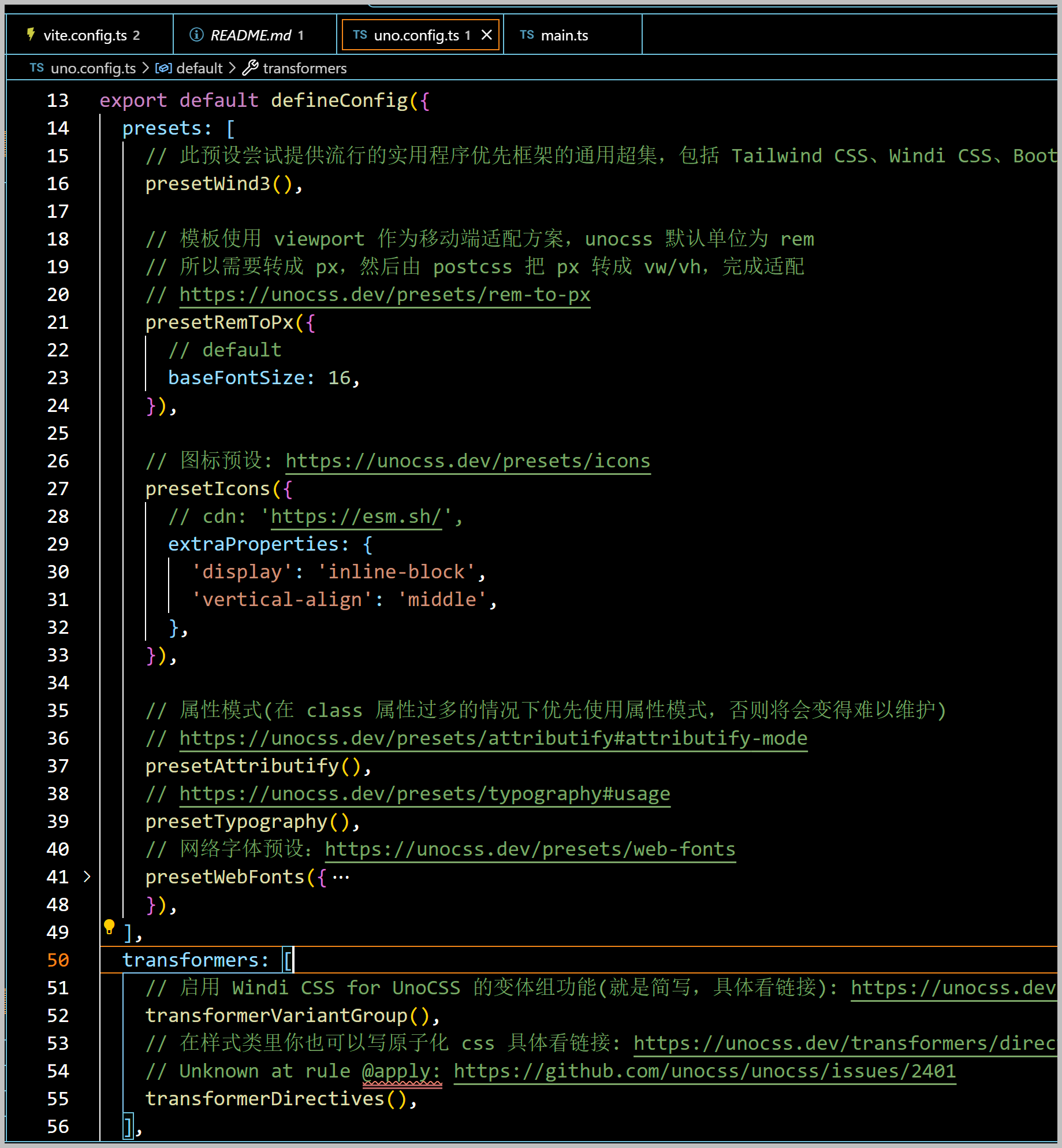Open uno.config.ts breadcrumb dropdown
Image resolution: width=1062 pixels, height=1148 pixels.
(93, 68)
